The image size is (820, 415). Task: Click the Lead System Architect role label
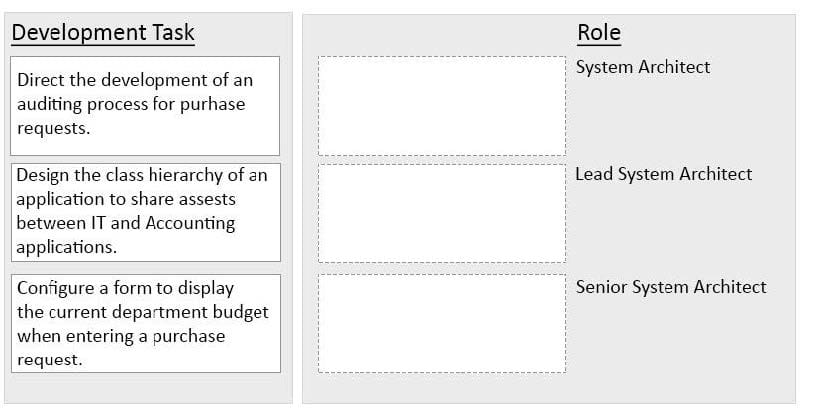(664, 174)
